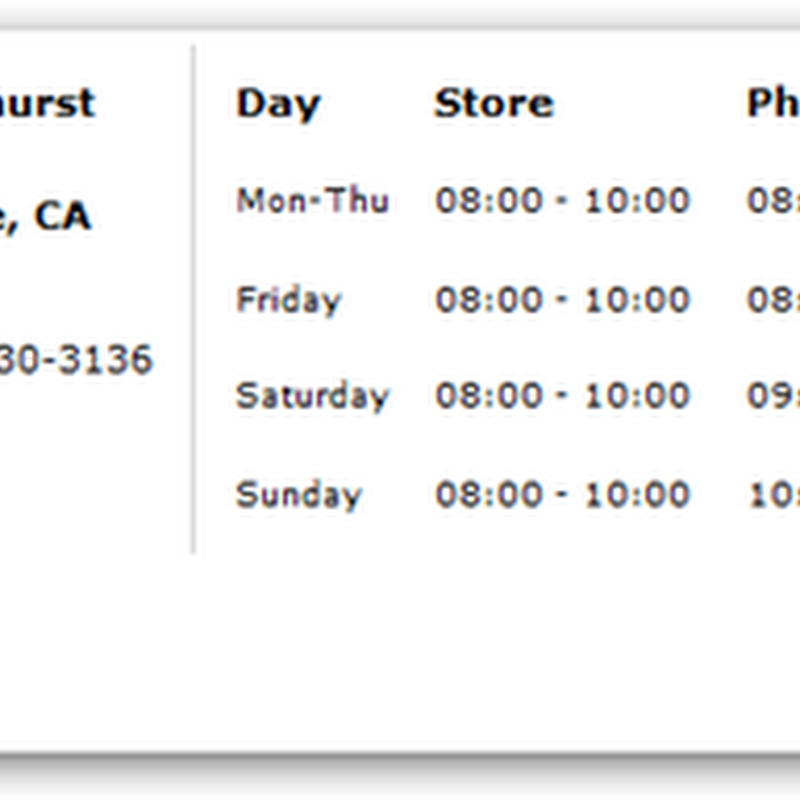Click Friday's store hours 08:00 - 10:00

pos(562,299)
